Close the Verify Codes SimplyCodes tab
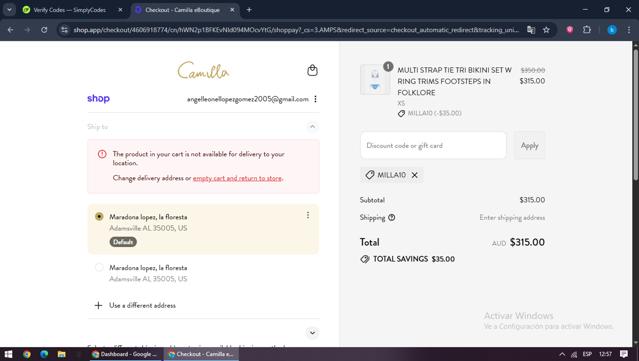Viewport: 639px width, 361px height. coord(120,10)
